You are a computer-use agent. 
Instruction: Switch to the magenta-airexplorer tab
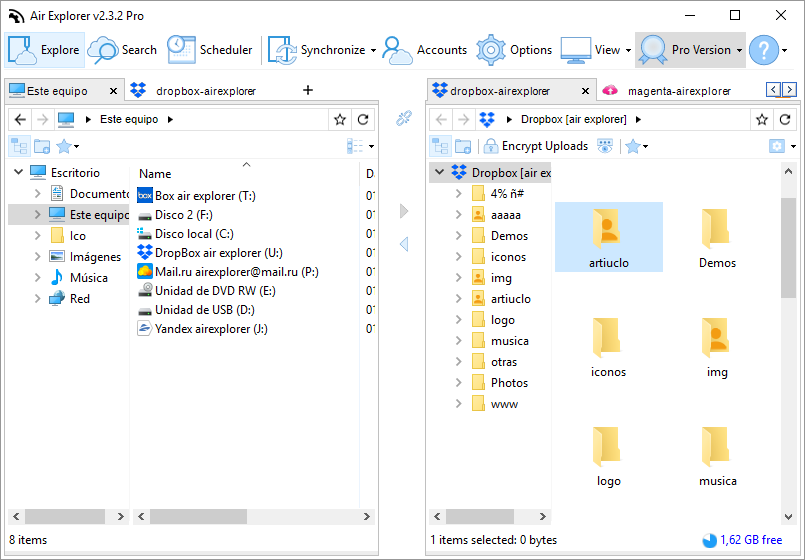point(668,90)
